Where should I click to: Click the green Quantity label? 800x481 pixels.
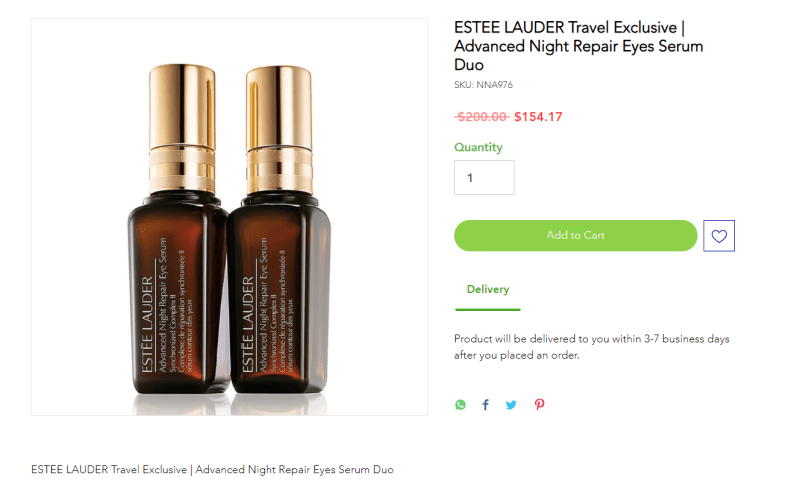(478, 147)
